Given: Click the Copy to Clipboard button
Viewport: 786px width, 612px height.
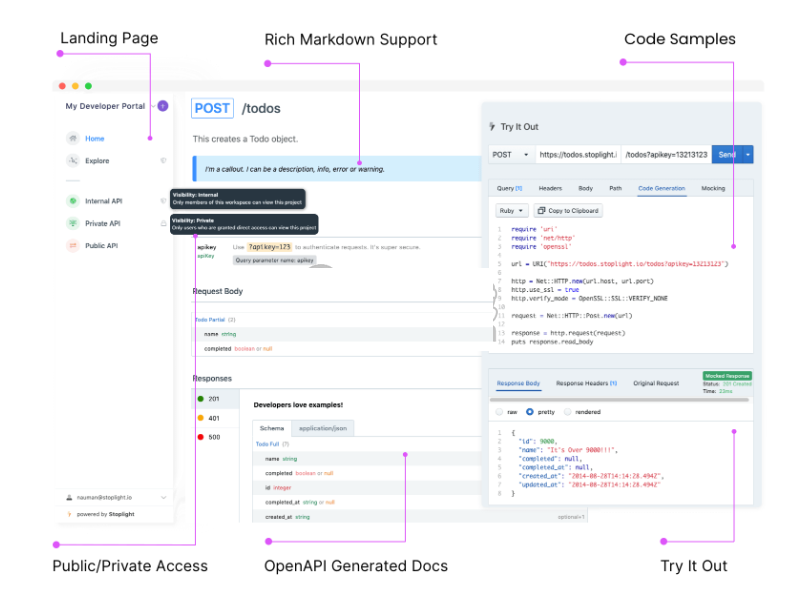Looking at the screenshot, I should pos(568,211).
